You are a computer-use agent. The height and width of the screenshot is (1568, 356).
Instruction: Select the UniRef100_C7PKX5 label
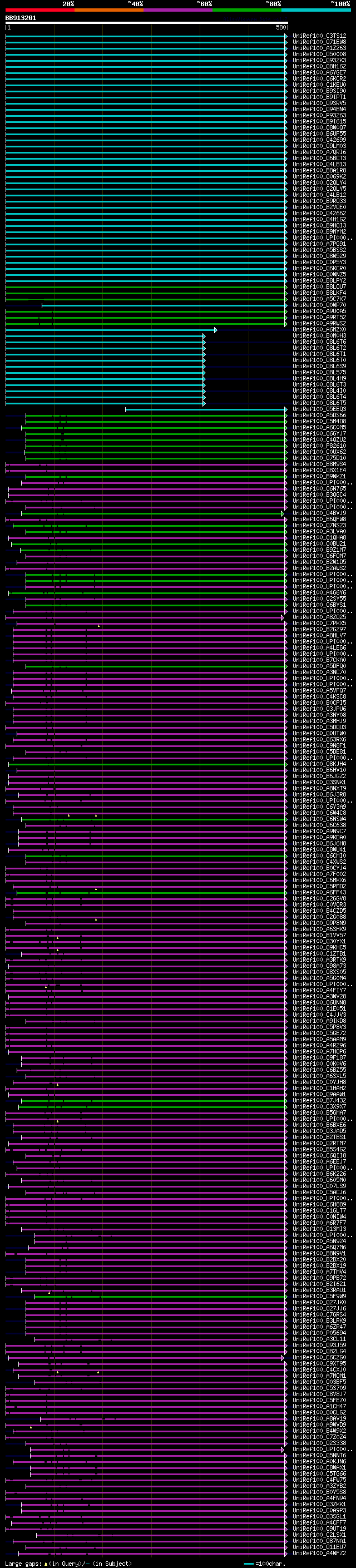(319, 624)
